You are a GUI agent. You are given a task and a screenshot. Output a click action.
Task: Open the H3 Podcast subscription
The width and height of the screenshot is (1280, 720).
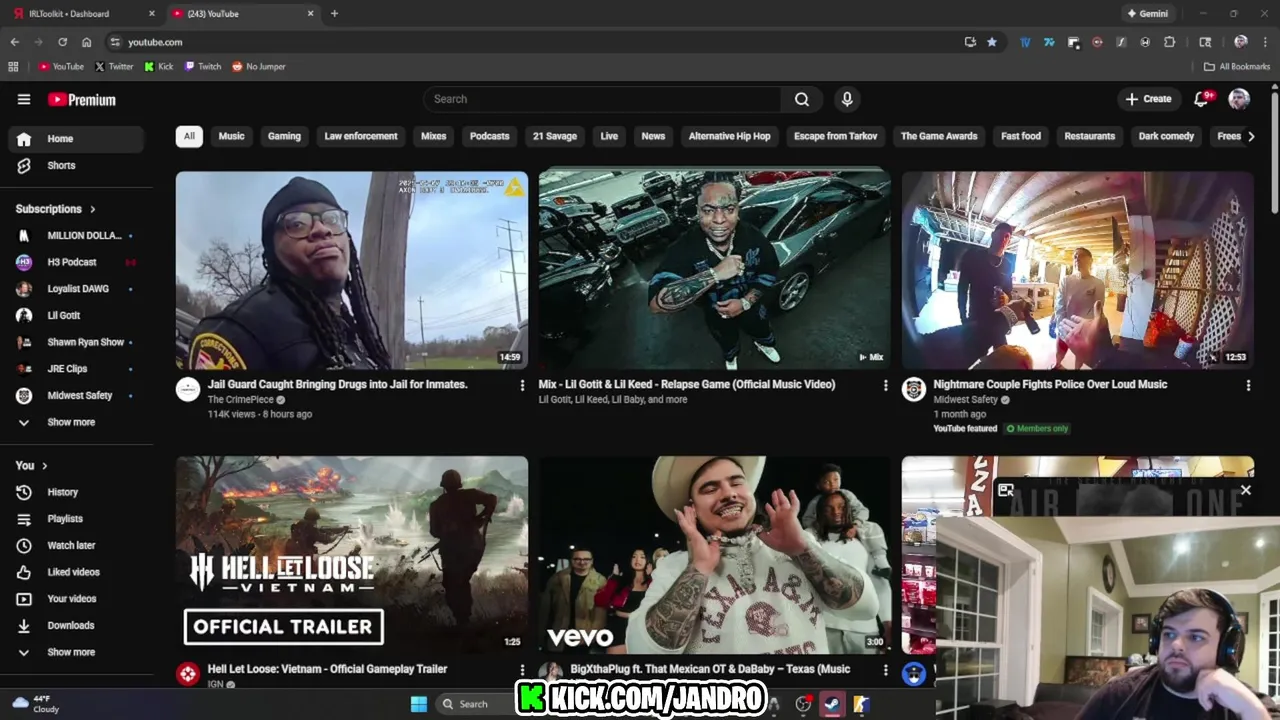pyautogui.click(x=76, y=262)
